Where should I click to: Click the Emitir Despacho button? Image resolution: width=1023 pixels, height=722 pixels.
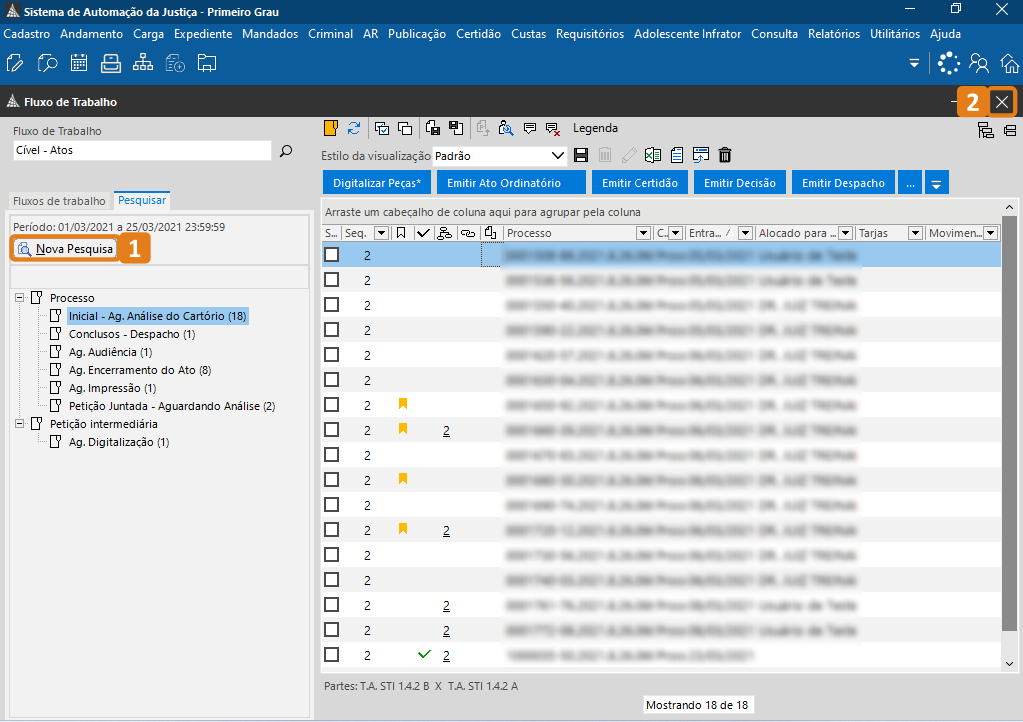(x=844, y=183)
